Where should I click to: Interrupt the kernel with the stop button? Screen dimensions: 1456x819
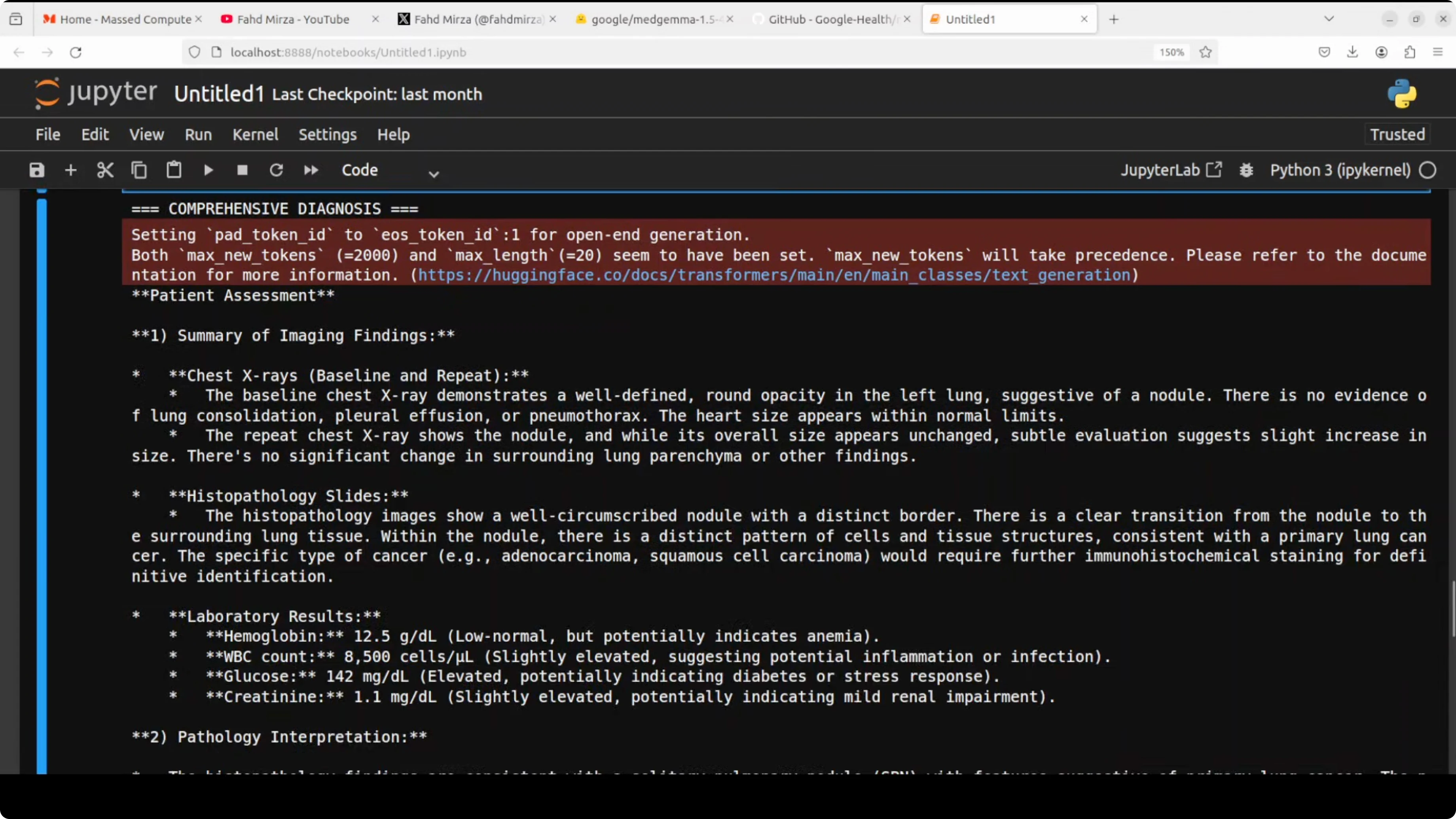coord(243,170)
